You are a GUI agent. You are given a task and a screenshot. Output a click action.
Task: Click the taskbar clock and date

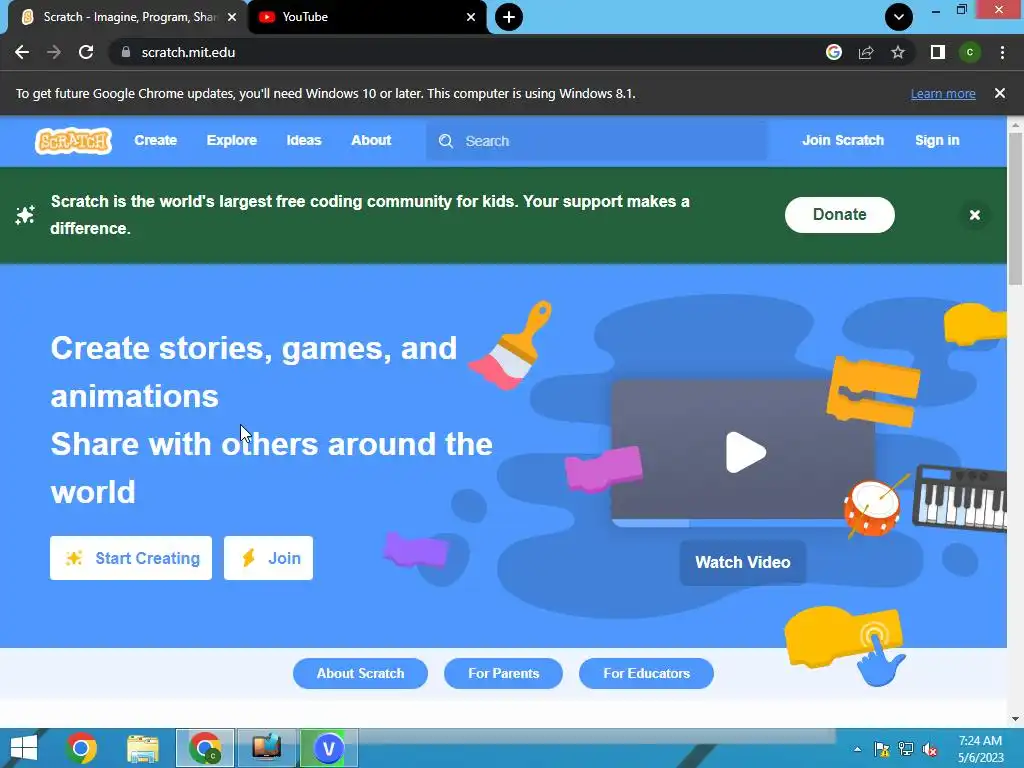point(980,749)
